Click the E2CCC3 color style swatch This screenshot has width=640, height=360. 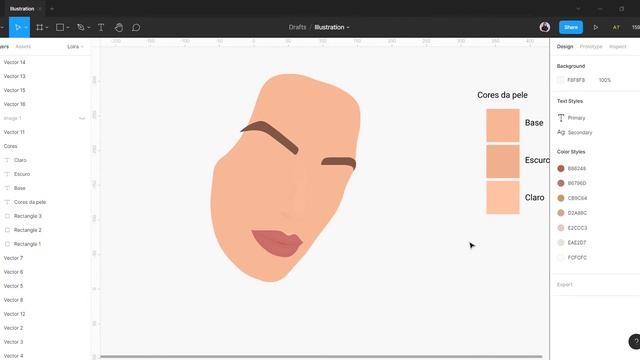(561, 228)
